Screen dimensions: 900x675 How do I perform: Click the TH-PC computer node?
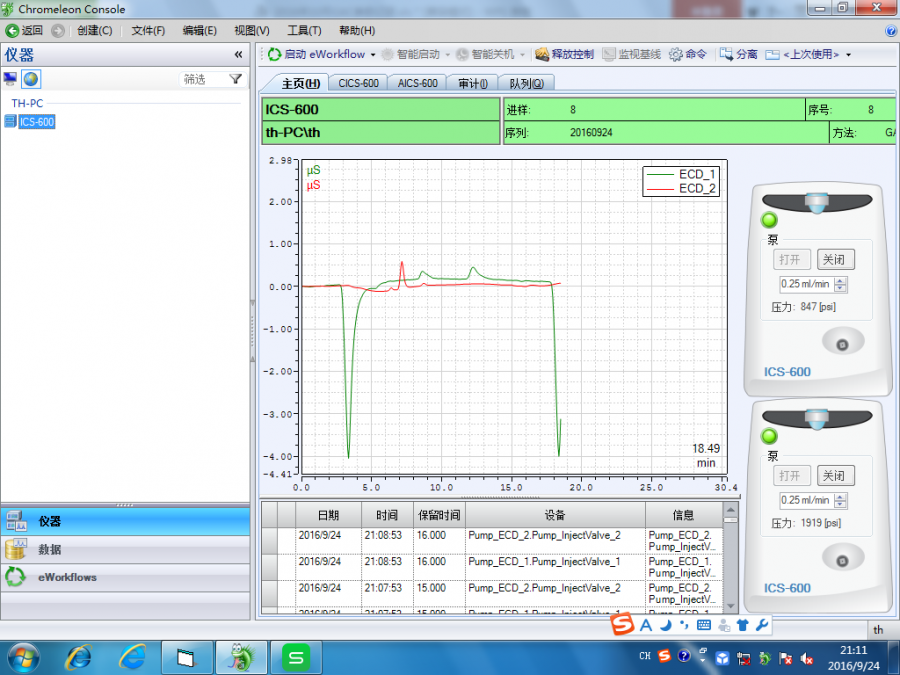tap(27, 103)
